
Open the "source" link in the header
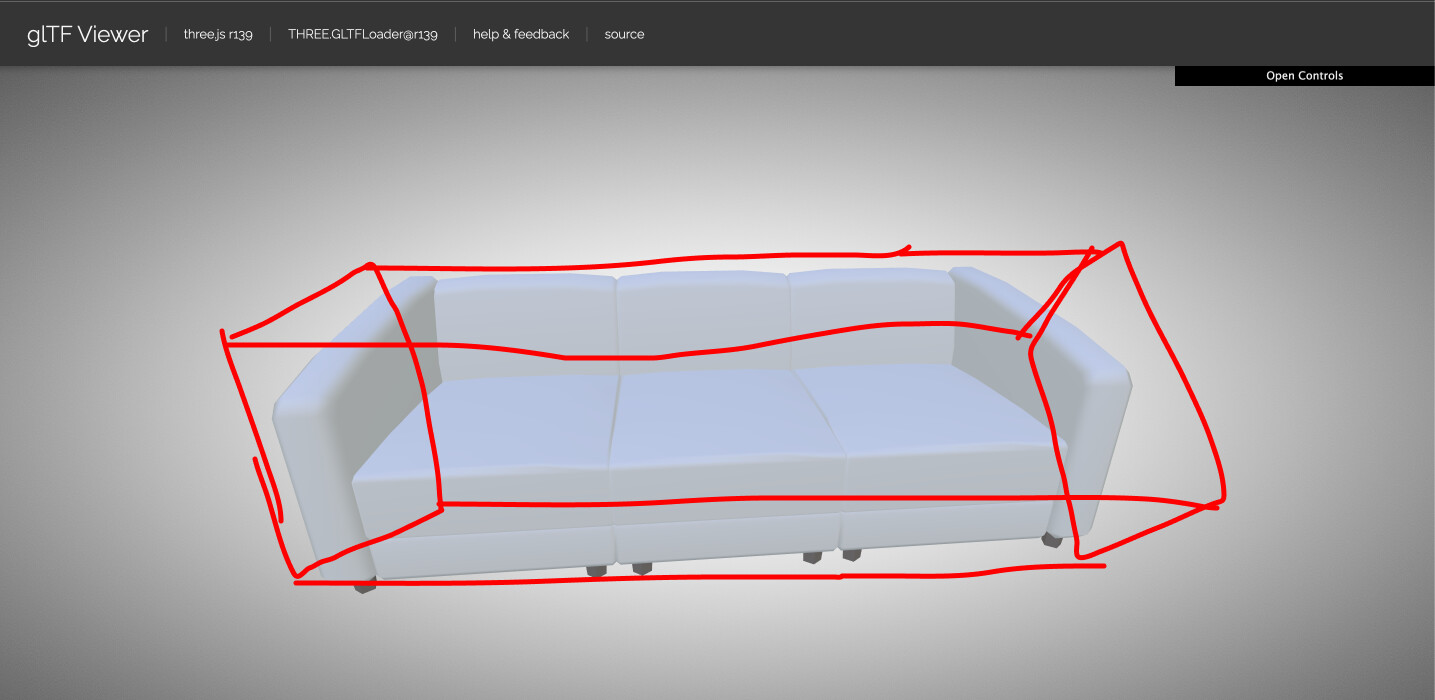[x=624, y=34]
